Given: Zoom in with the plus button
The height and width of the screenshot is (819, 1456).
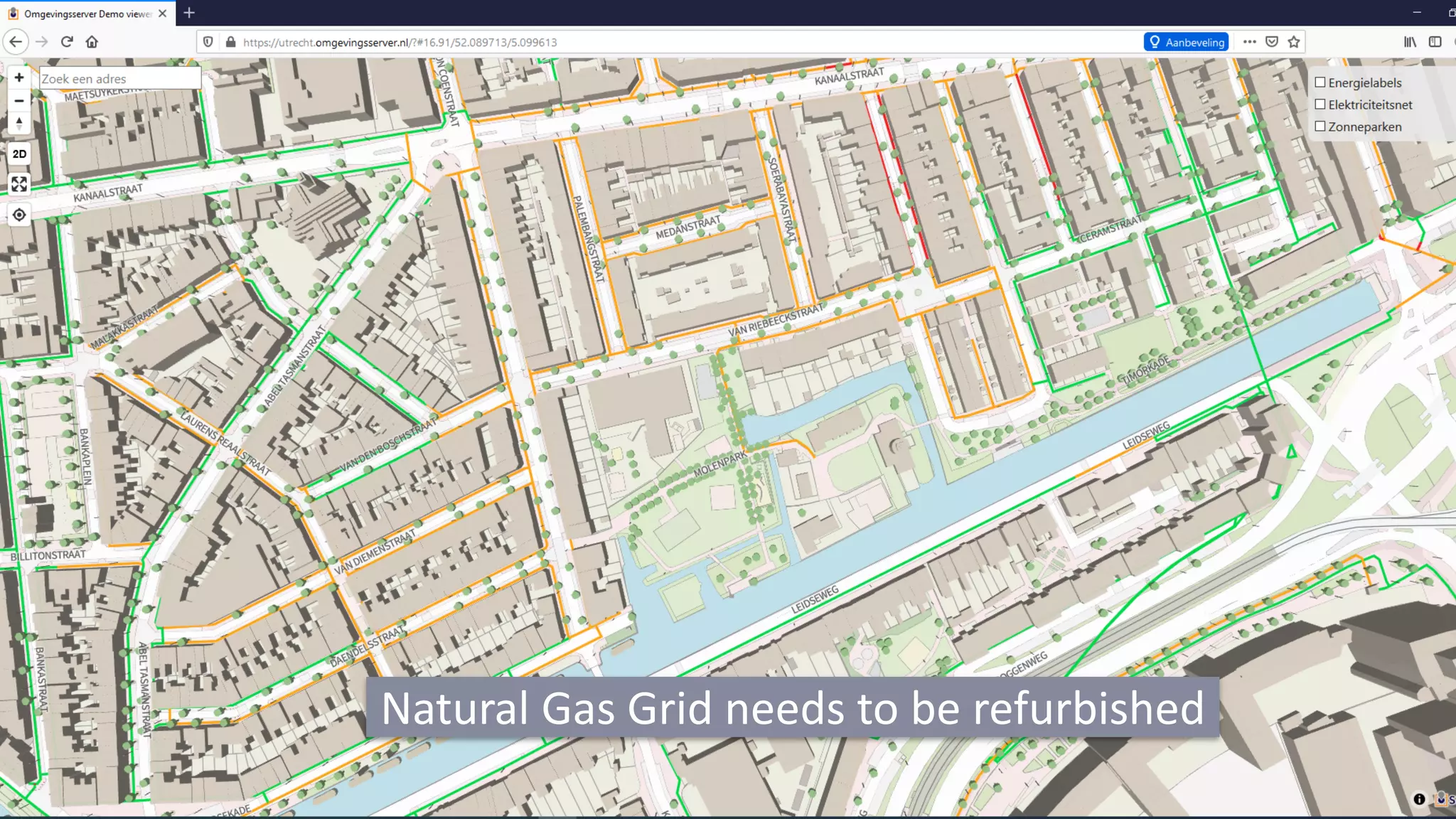Looking at the screenshot, I should [x=19, y=77].
